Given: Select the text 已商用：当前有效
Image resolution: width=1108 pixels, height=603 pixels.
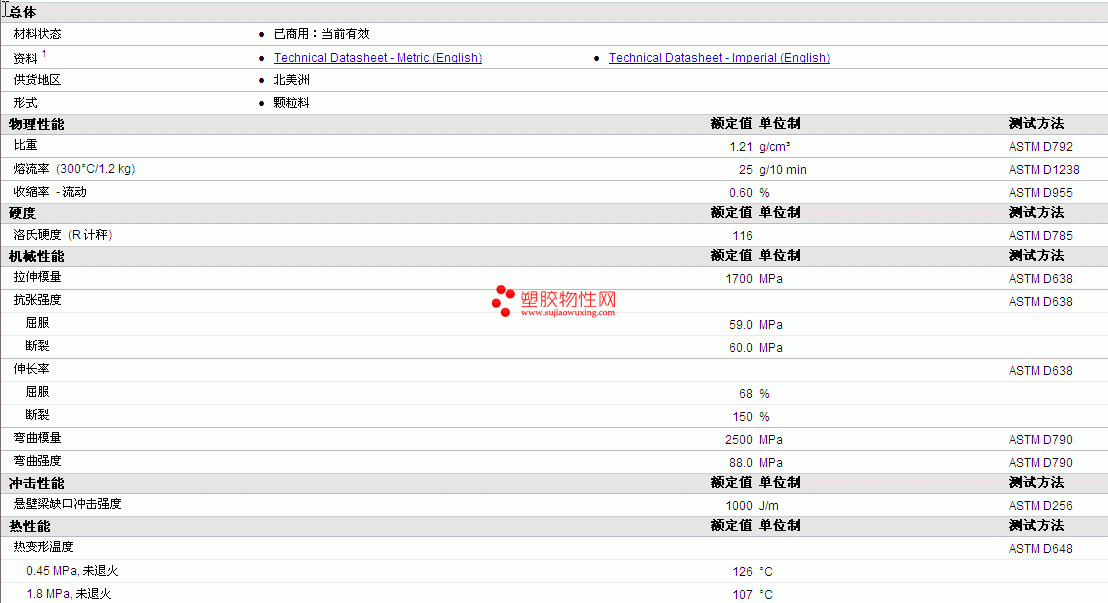Looking at the screenshot, I should (x=322, y=34).
